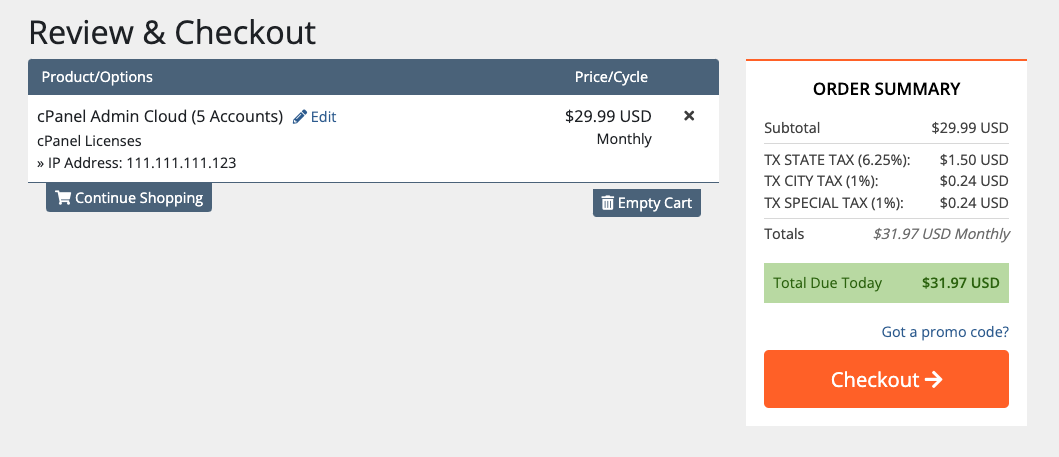Remove cPanel Admin Cloud using X icon
Viewport: 1059px width, 457px height.
coord(689,116)
